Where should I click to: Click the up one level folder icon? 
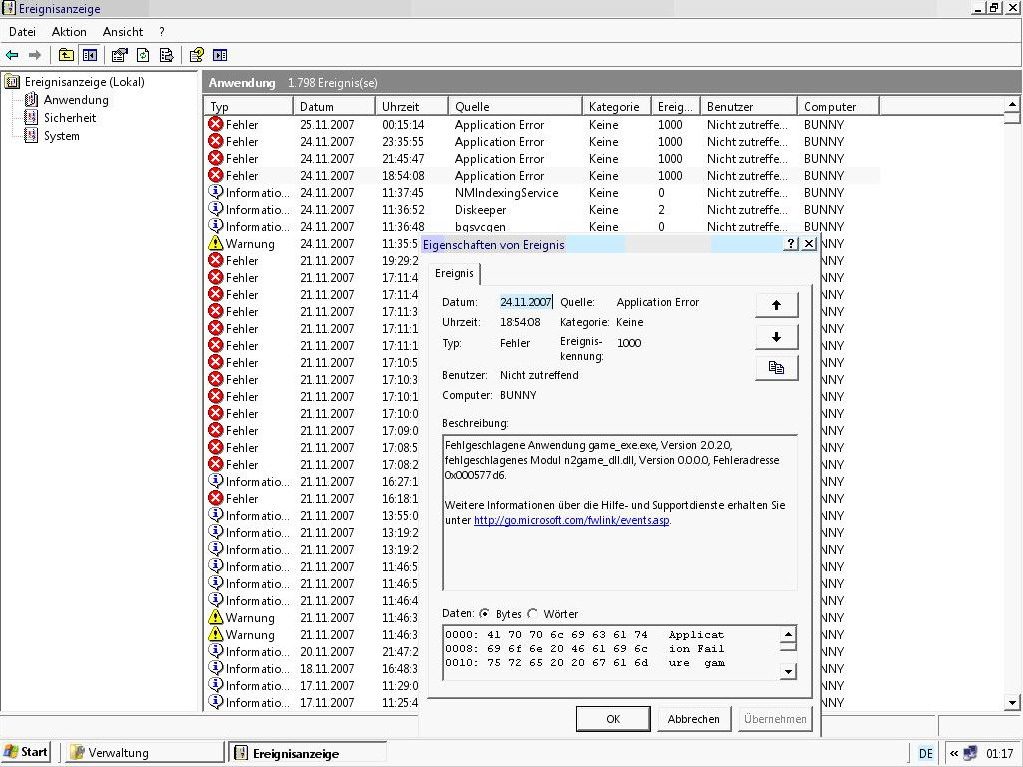(66, 55)
